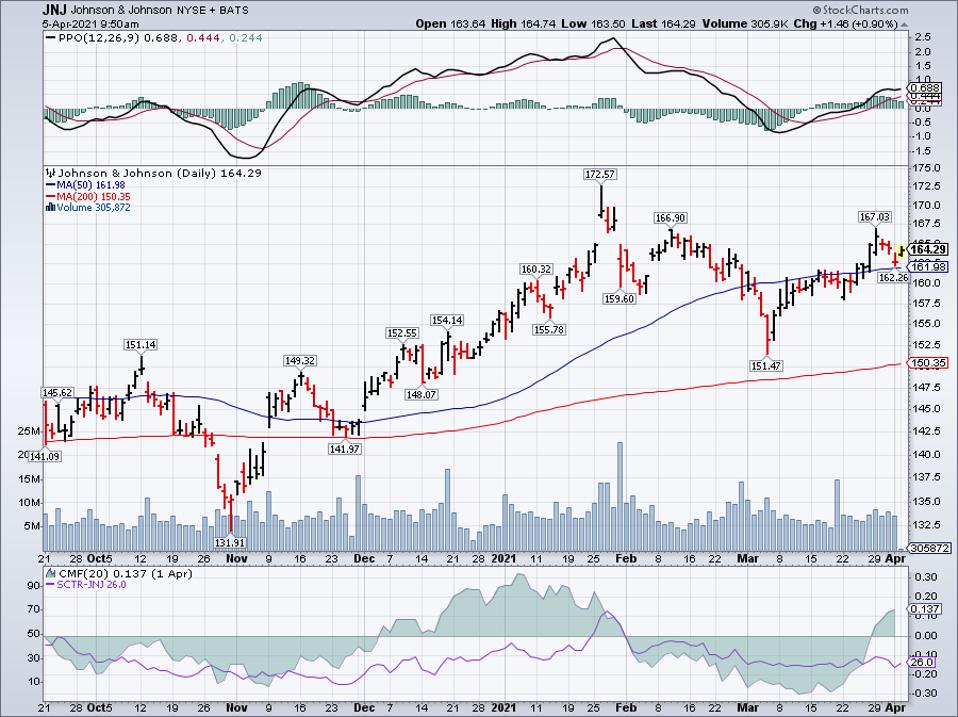Click the 141.09 low price label
This screenshot has width=958, height=717.
[45, 456]
